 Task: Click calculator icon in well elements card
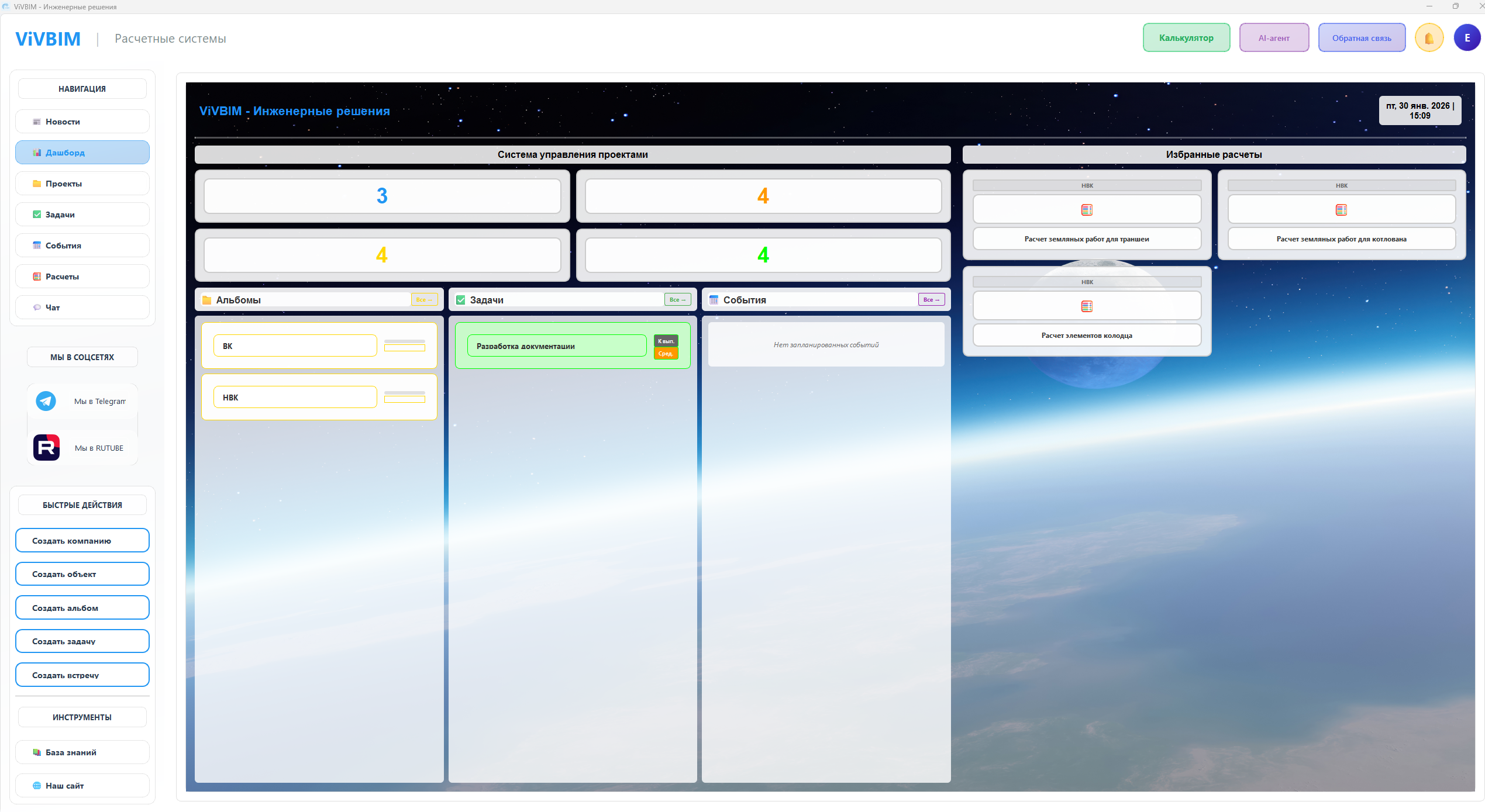1087,306
